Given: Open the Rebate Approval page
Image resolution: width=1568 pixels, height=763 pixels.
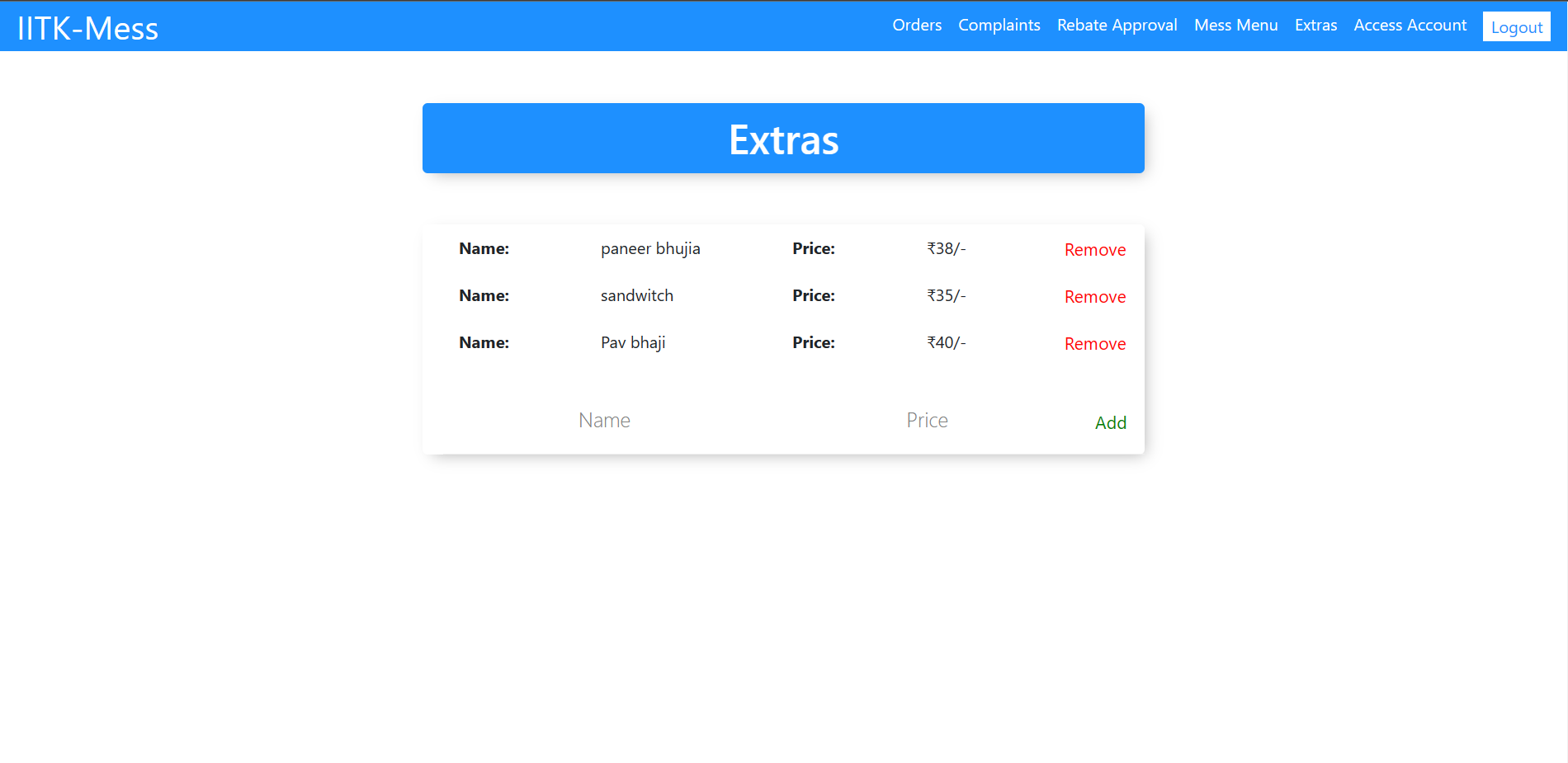Looking at the screenshot, I should pyautogui.click(x=1117, y=26).
